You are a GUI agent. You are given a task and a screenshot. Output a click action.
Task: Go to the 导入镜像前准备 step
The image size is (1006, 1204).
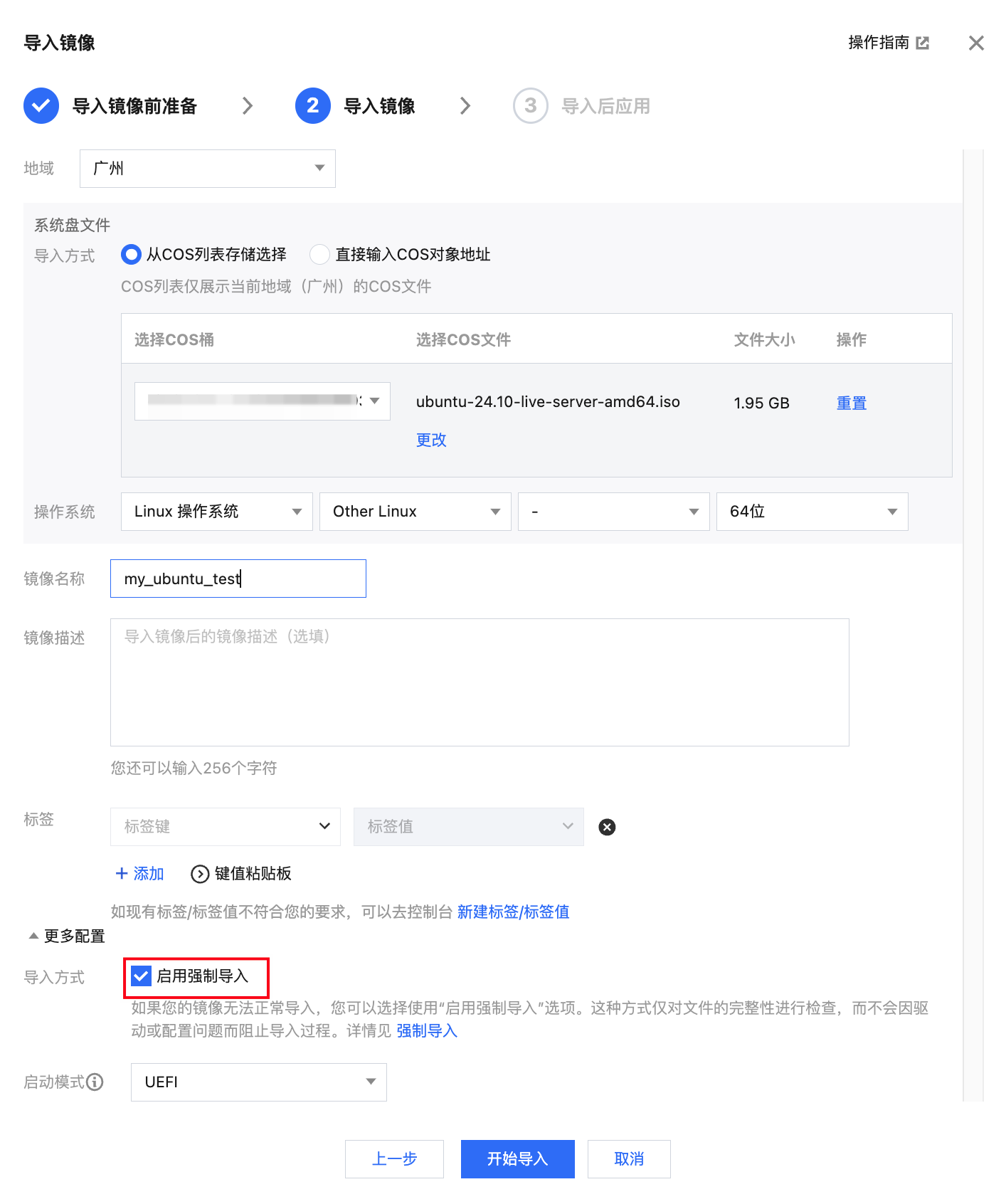134,107
